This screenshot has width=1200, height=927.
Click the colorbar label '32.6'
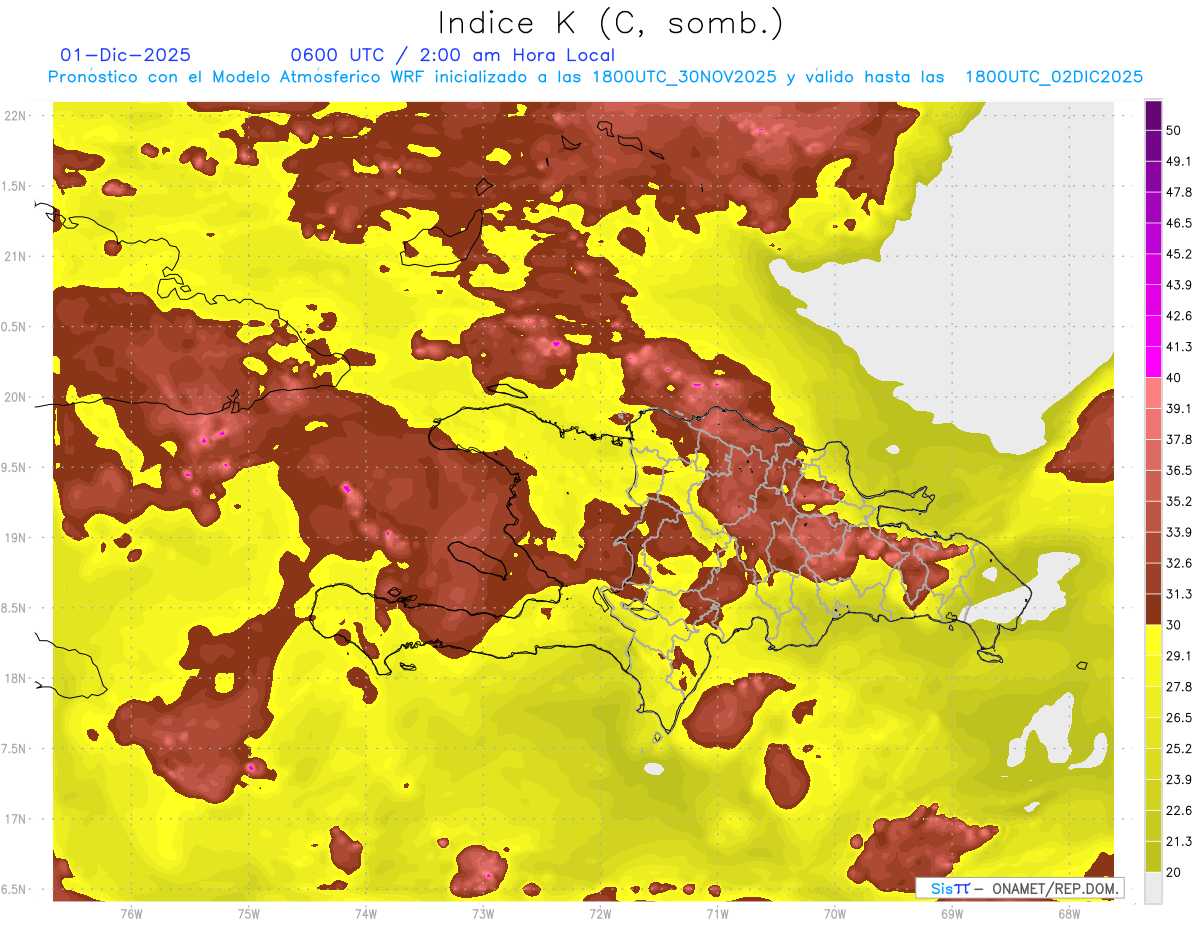click(1179, 563)
